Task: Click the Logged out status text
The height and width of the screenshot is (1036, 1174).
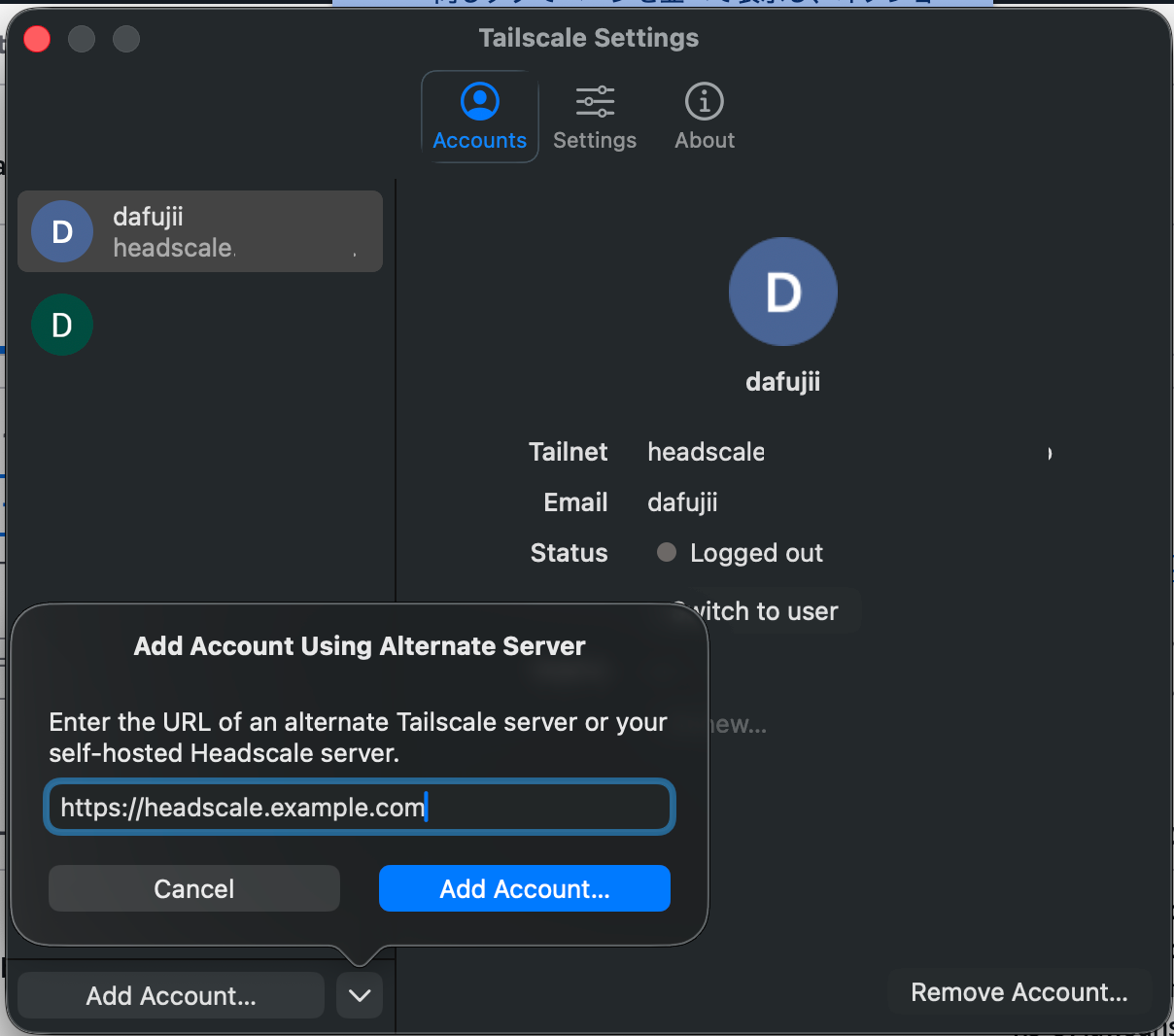Action: (756, 553)
